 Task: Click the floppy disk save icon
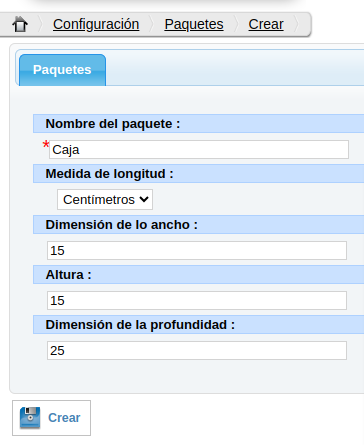[x=30, y=417]
